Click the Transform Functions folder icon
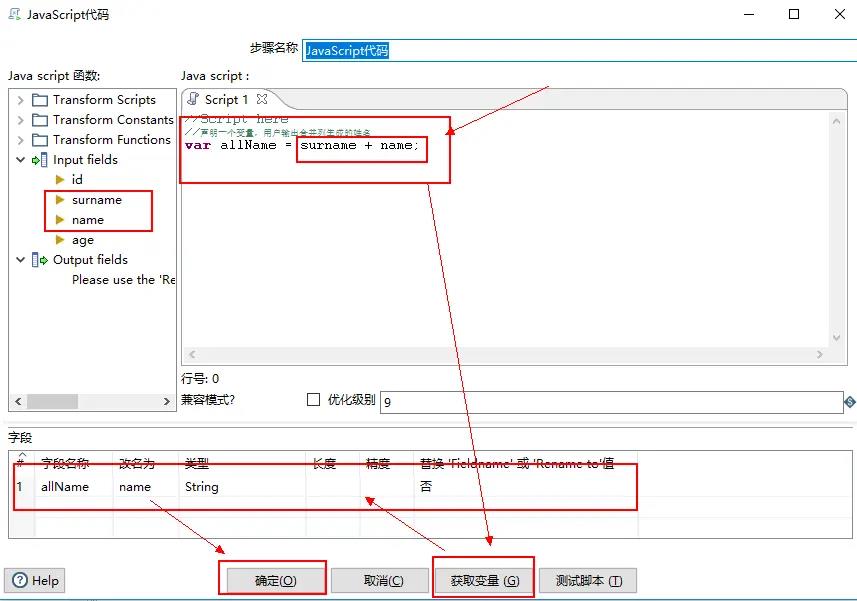The image size is (857, 601). (x=40, y=140)
